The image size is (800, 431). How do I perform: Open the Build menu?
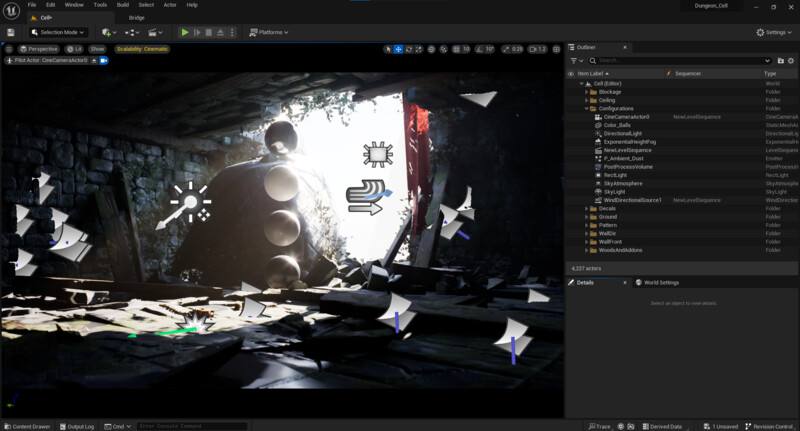[x=122, y=5]
